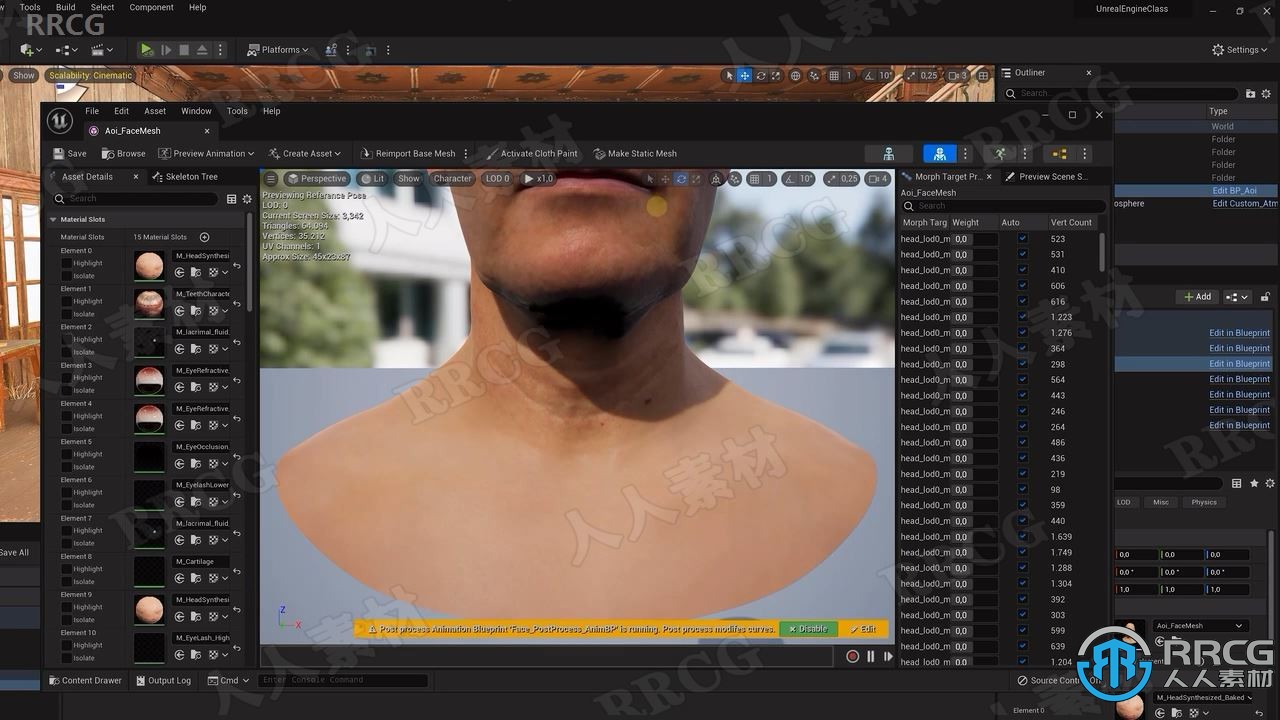Play the level in the main editor
The image size is (1280, 720).
pyautogui.click(x=147, y=50)
